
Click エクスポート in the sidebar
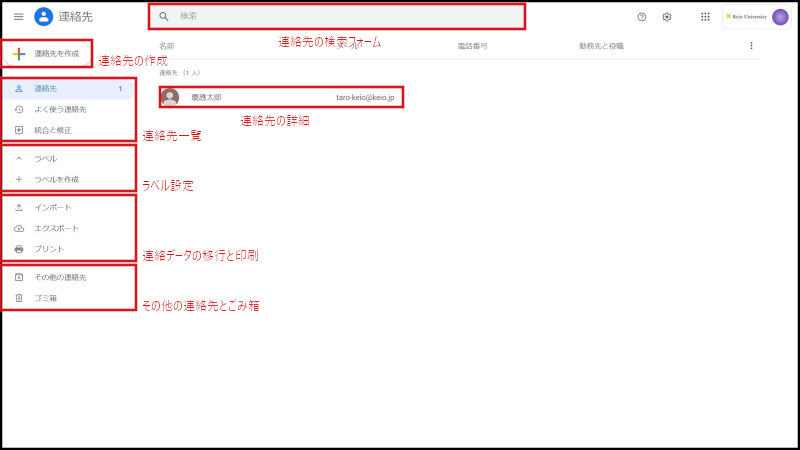pyautogui.click(x=56, y=228)
